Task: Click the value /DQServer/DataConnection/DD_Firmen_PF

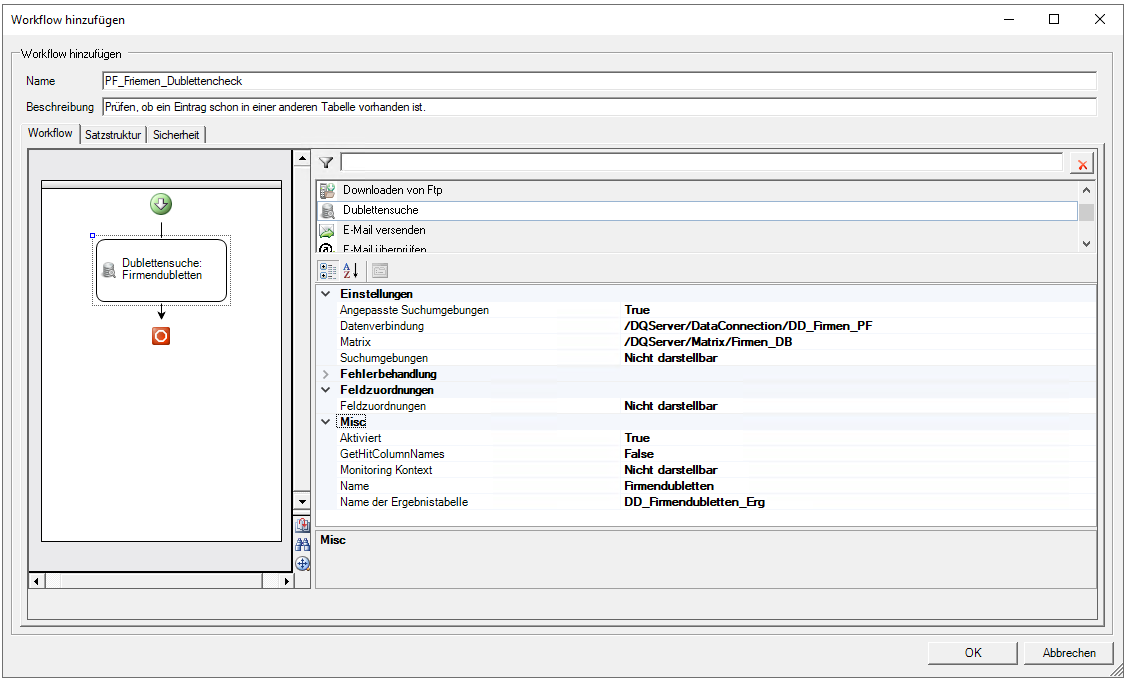Action: tap(748, 326)
